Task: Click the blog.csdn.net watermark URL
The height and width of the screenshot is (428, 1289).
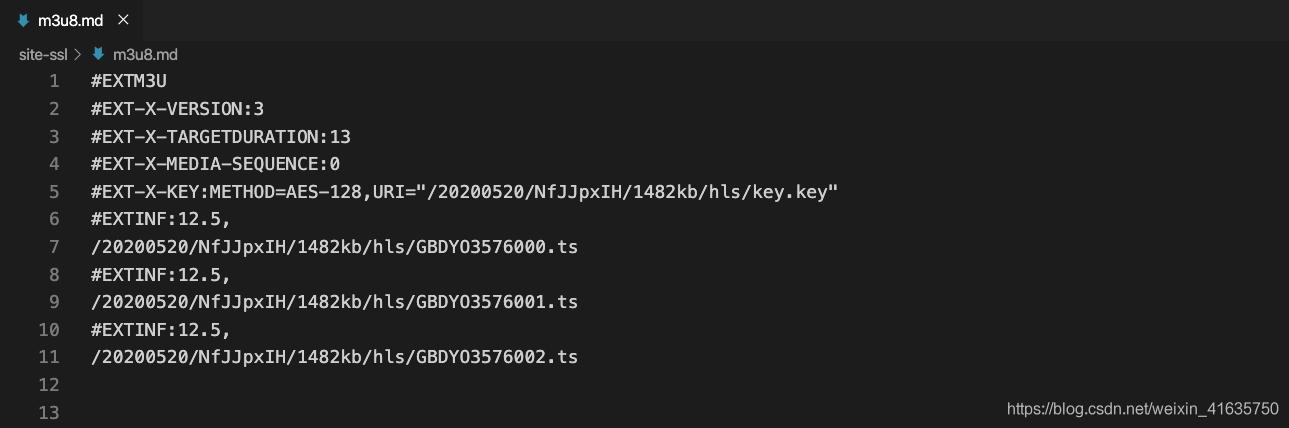Action: (1142, 409)
